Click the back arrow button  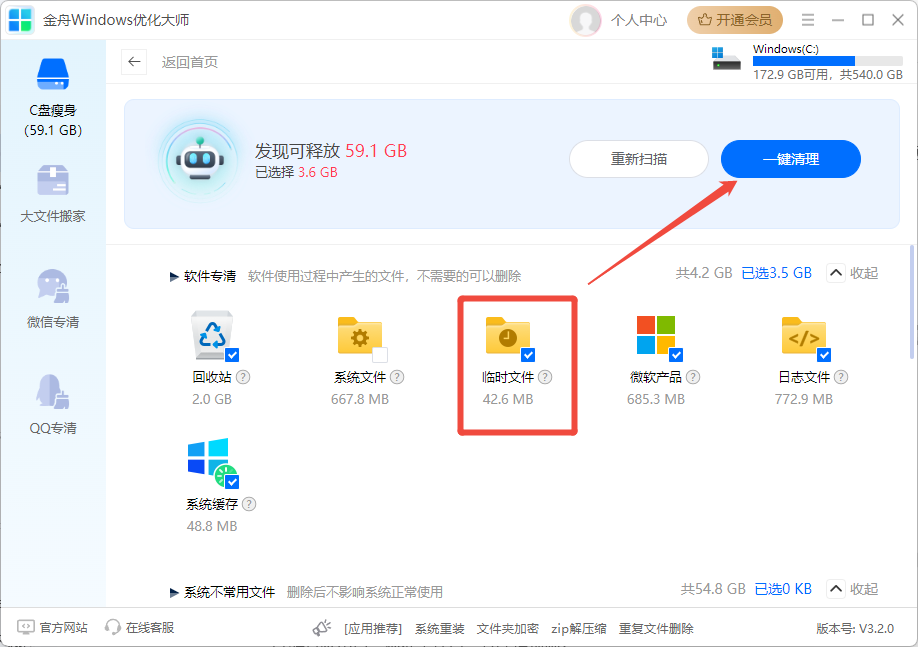click(x=134, y=61)
